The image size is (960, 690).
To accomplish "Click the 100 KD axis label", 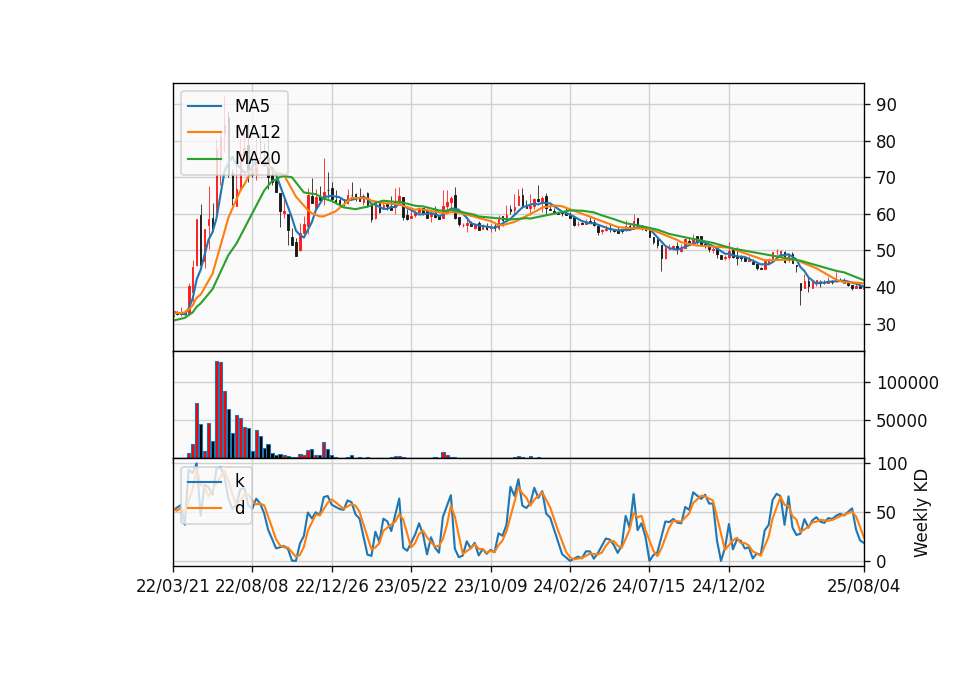I will click(x=891, y=464).
